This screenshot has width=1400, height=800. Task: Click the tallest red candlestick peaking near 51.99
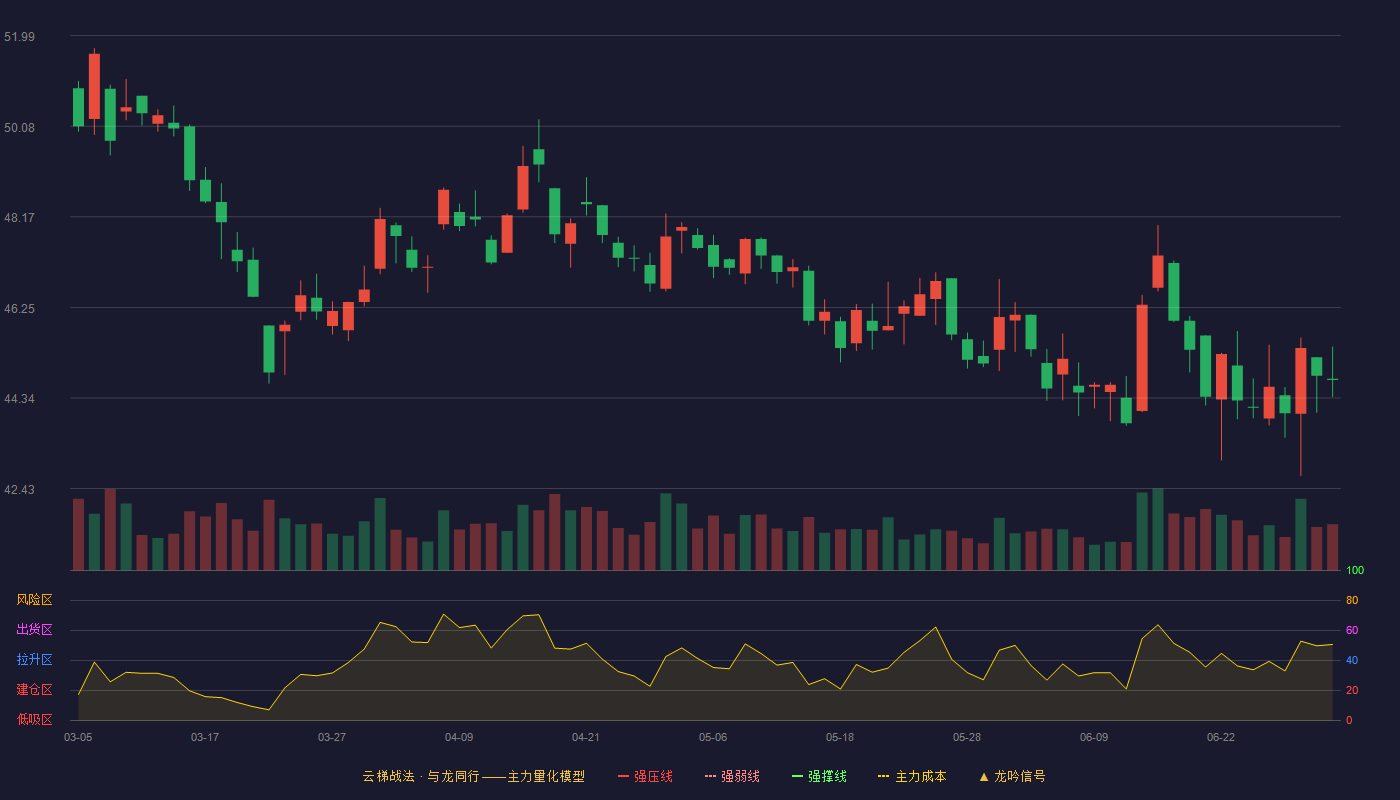(x=94, y=86)
